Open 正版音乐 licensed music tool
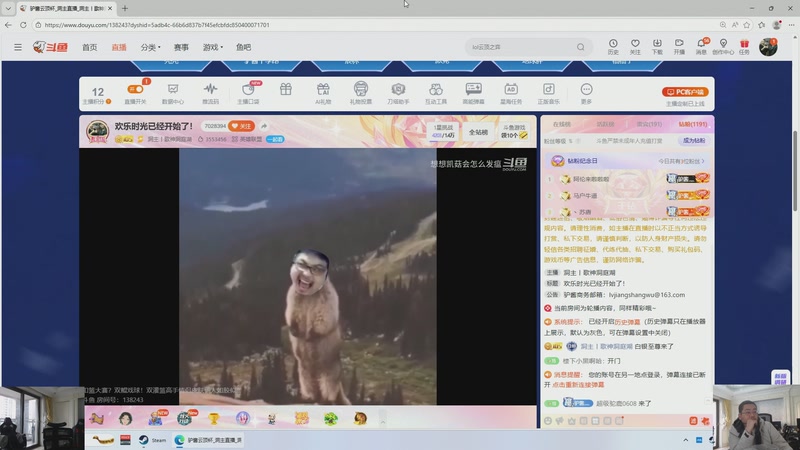 tap(548, 93)
